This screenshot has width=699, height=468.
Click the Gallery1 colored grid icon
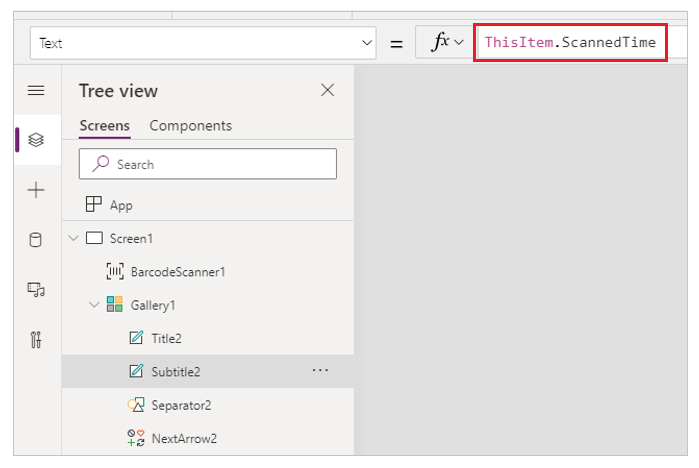tap(115, 304)
